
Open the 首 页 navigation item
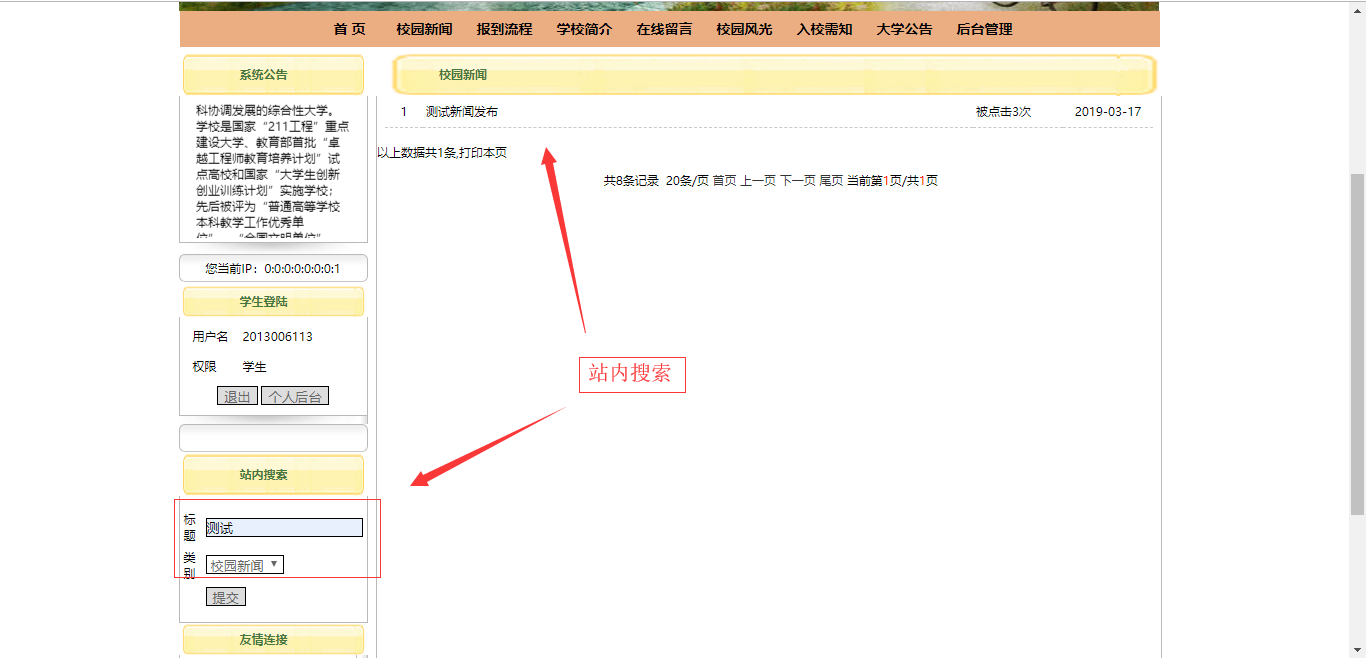pos(350,29)
